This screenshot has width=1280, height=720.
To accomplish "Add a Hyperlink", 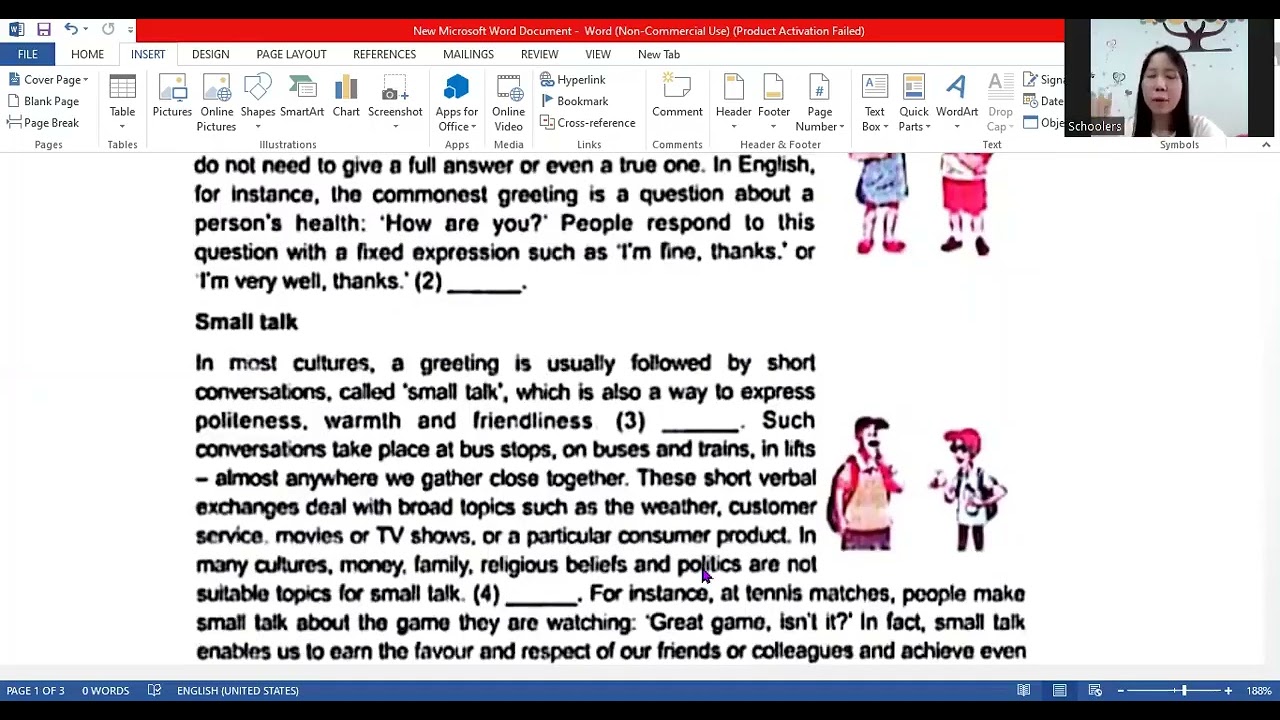I will point(572,80).
